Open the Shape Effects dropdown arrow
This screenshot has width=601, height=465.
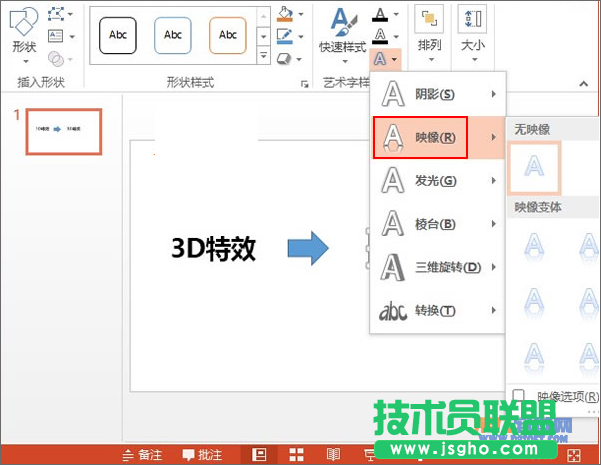tap(299, 59)
